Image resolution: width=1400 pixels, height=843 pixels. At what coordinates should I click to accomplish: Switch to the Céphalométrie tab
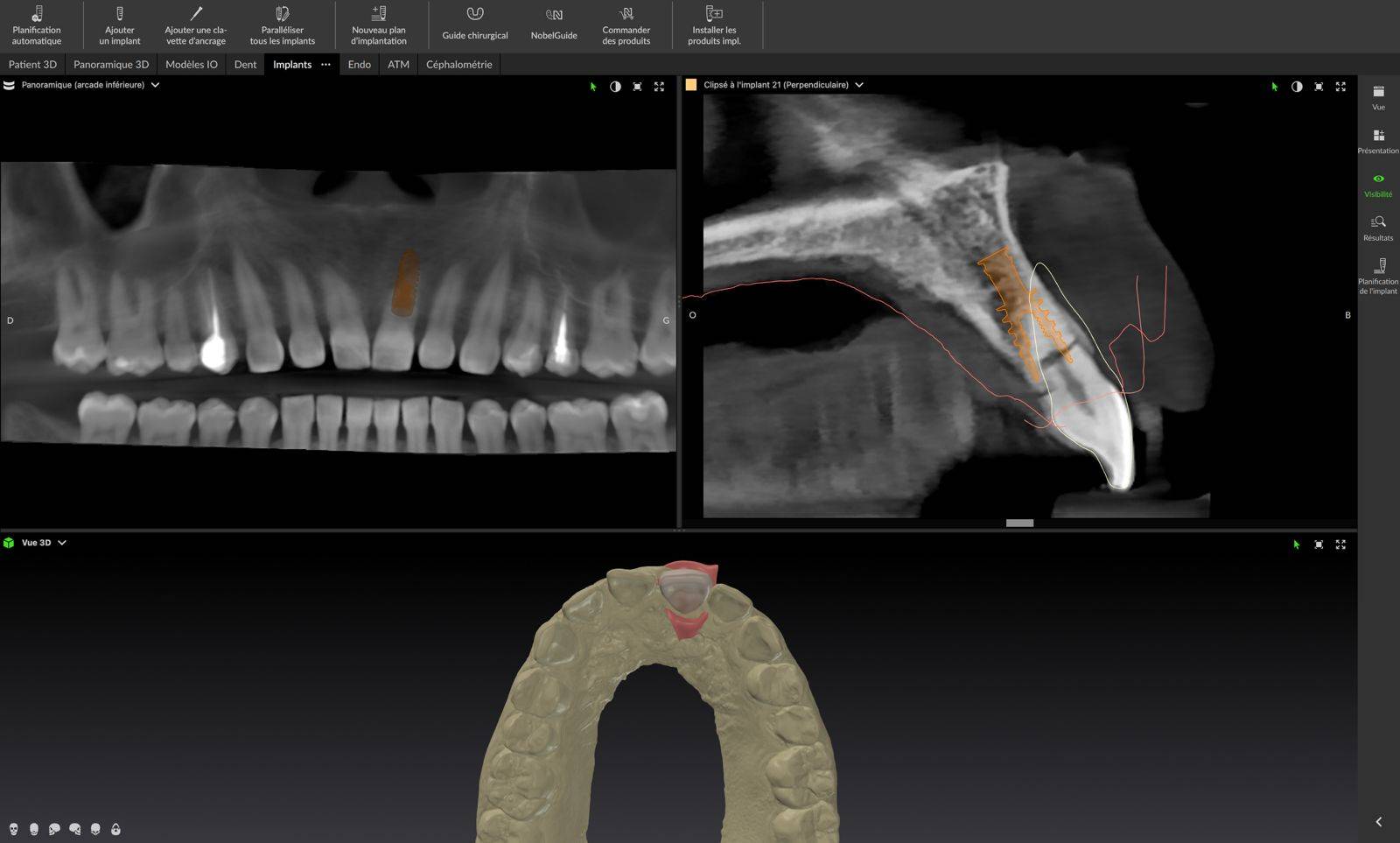pos(458,64)
